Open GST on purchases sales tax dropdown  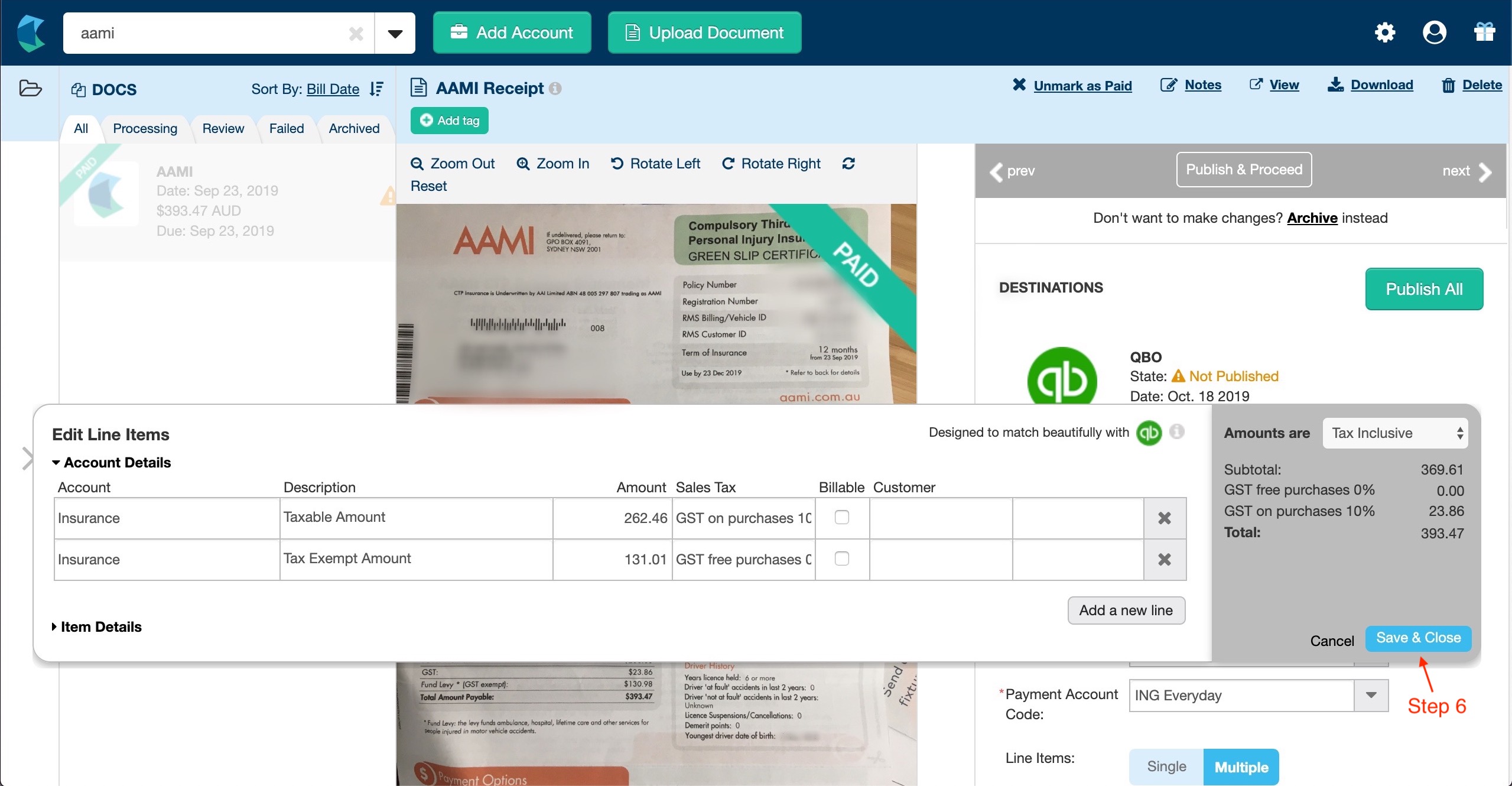click(744, 518)
